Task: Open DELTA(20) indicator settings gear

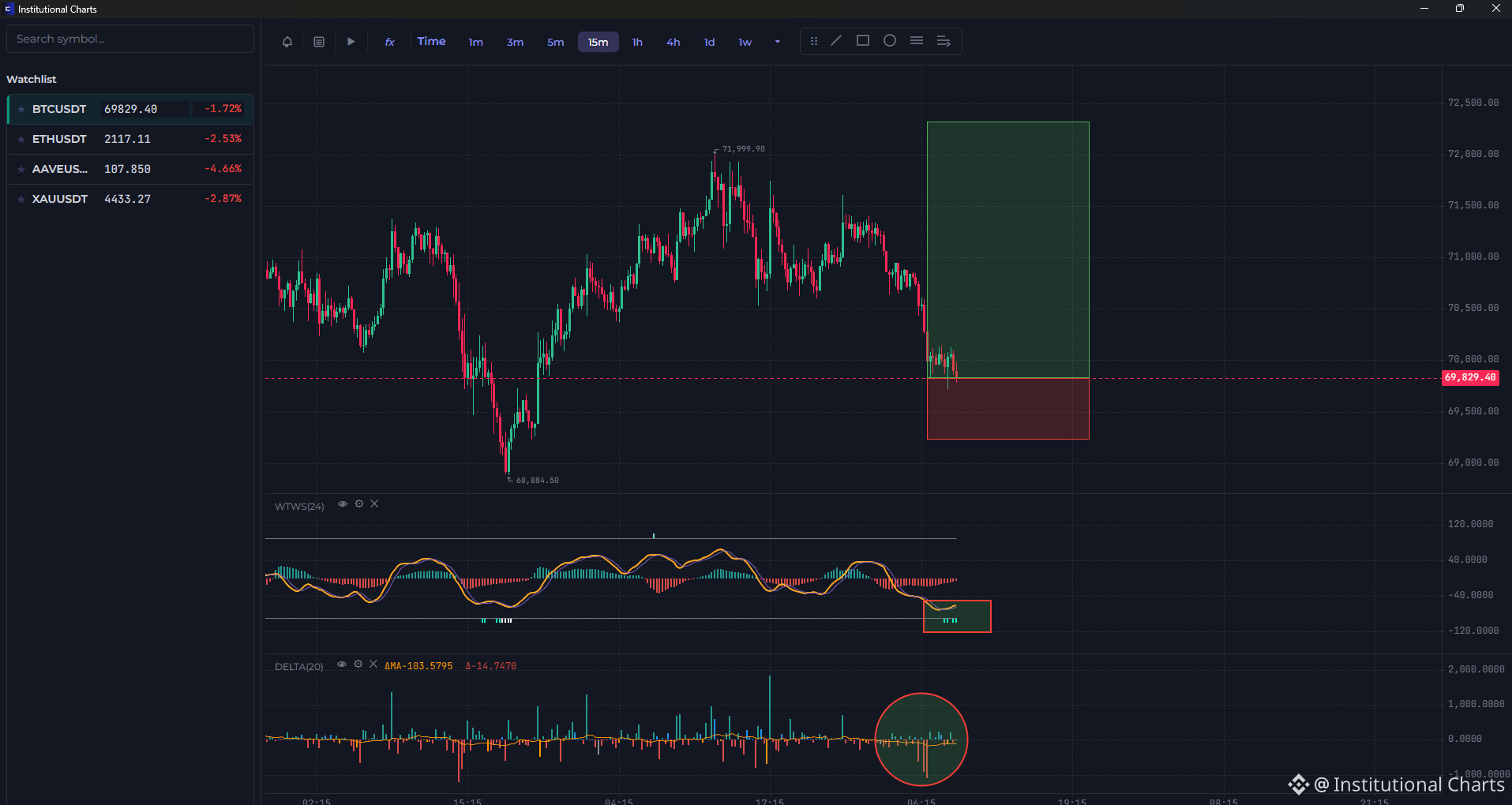Action: pos(358,664)
